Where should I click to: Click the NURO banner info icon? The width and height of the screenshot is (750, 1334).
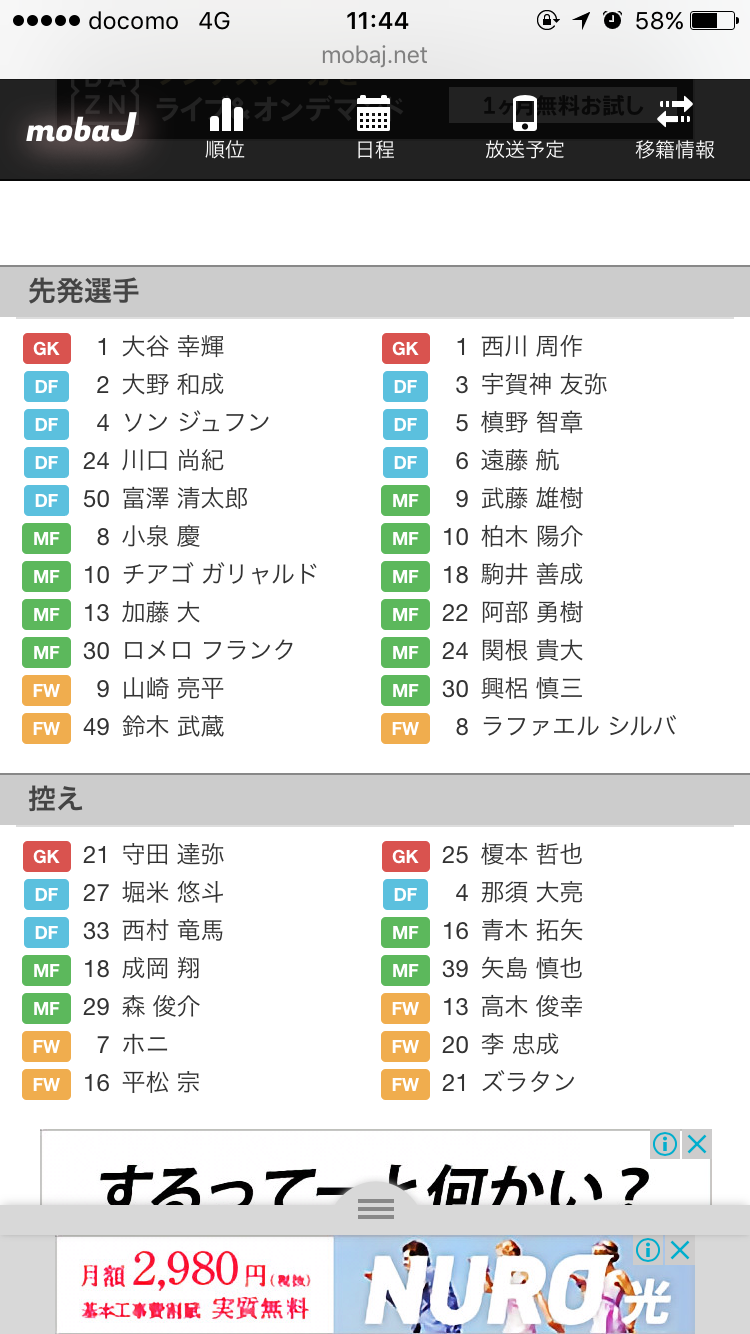648,1250
